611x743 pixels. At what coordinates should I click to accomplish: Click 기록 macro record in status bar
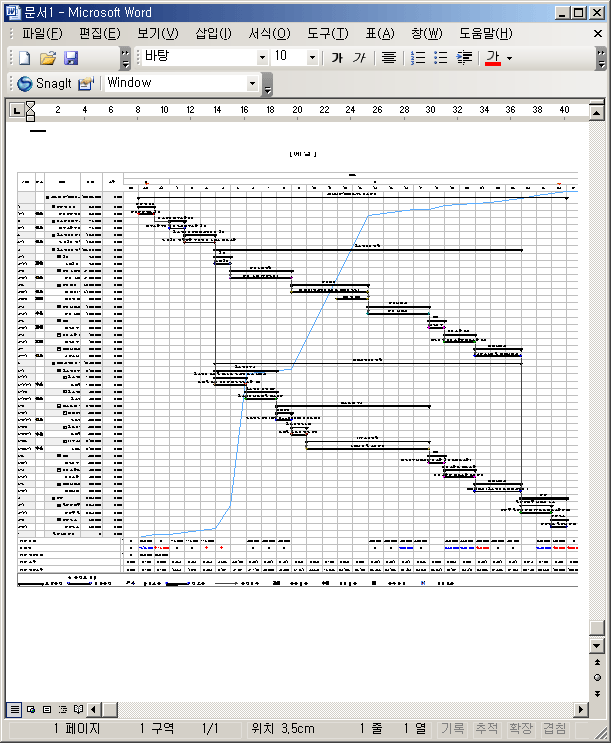(453, 729)
